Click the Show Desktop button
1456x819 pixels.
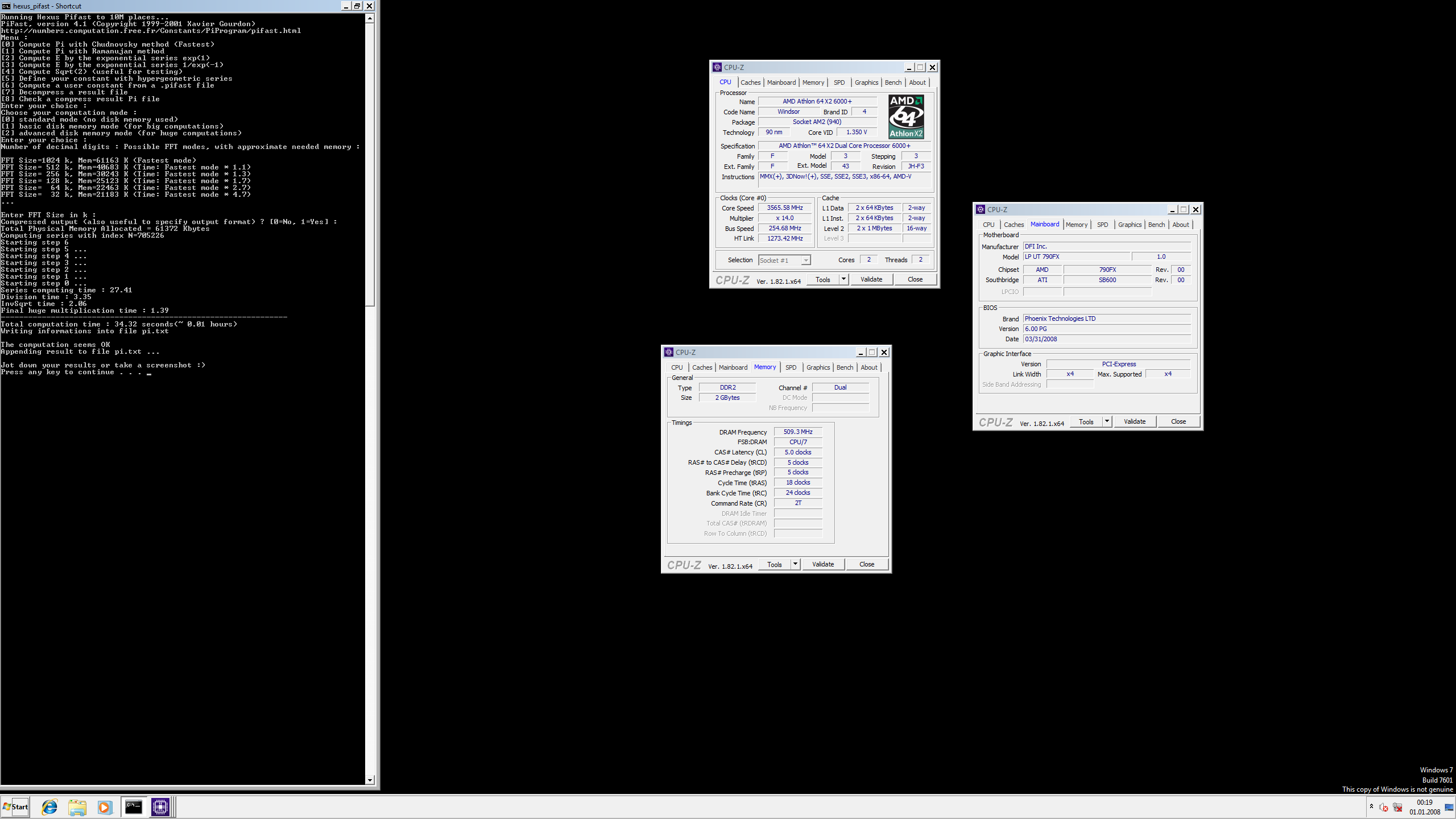(x=1449, y=807)
